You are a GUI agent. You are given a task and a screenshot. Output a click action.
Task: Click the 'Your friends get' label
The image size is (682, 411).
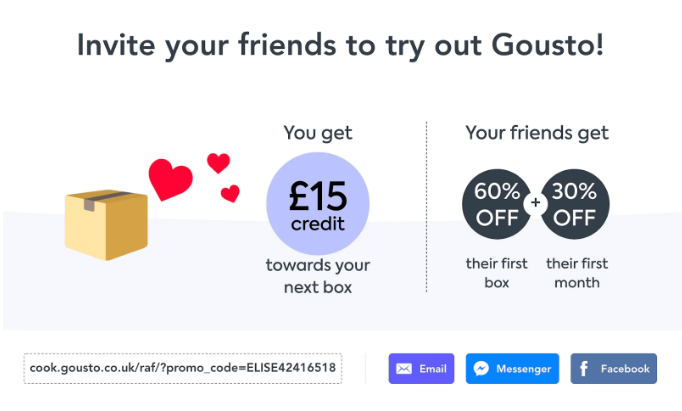(537, 132)
